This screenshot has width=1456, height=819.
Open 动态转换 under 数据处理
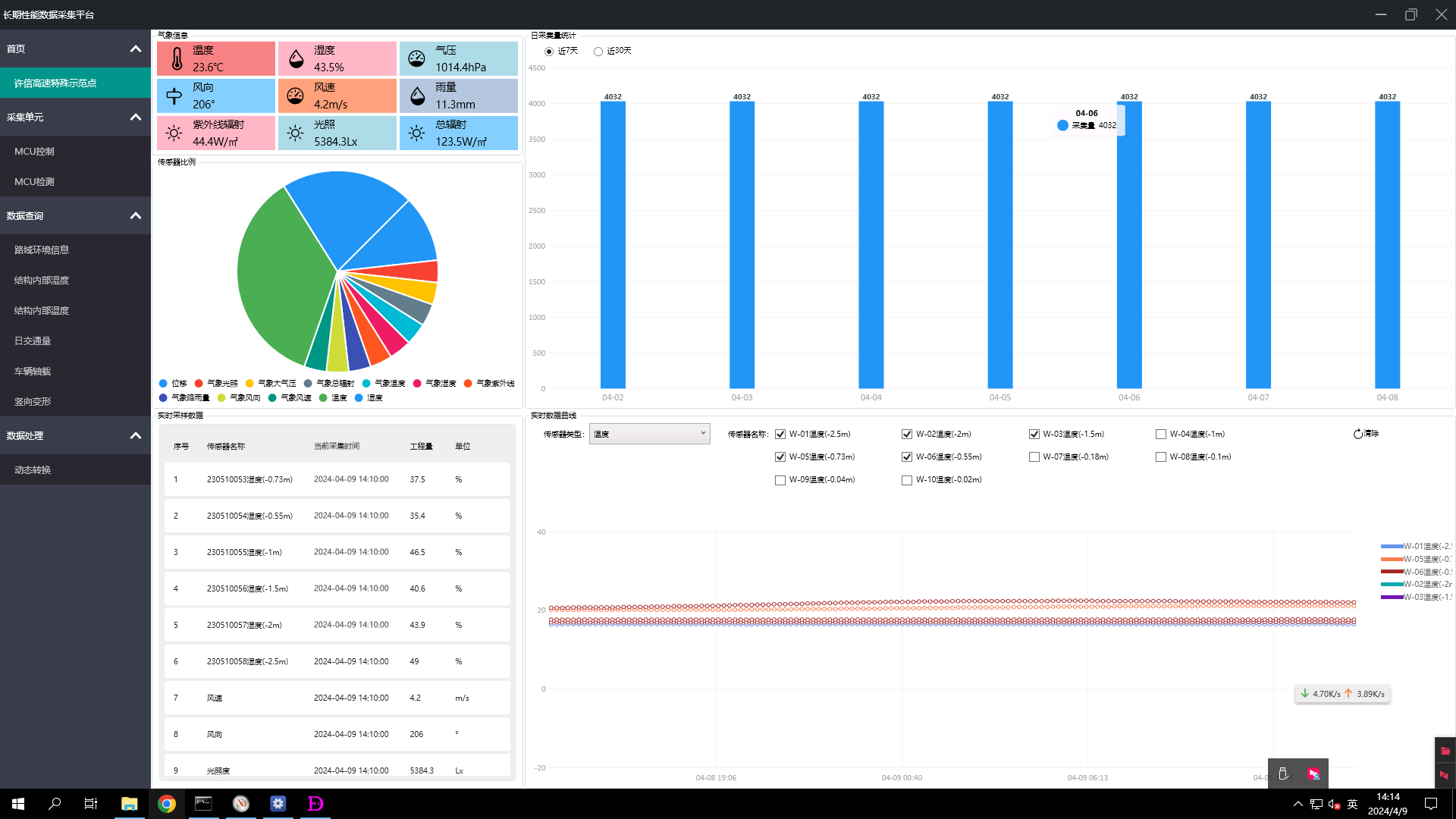coord(33,470)
